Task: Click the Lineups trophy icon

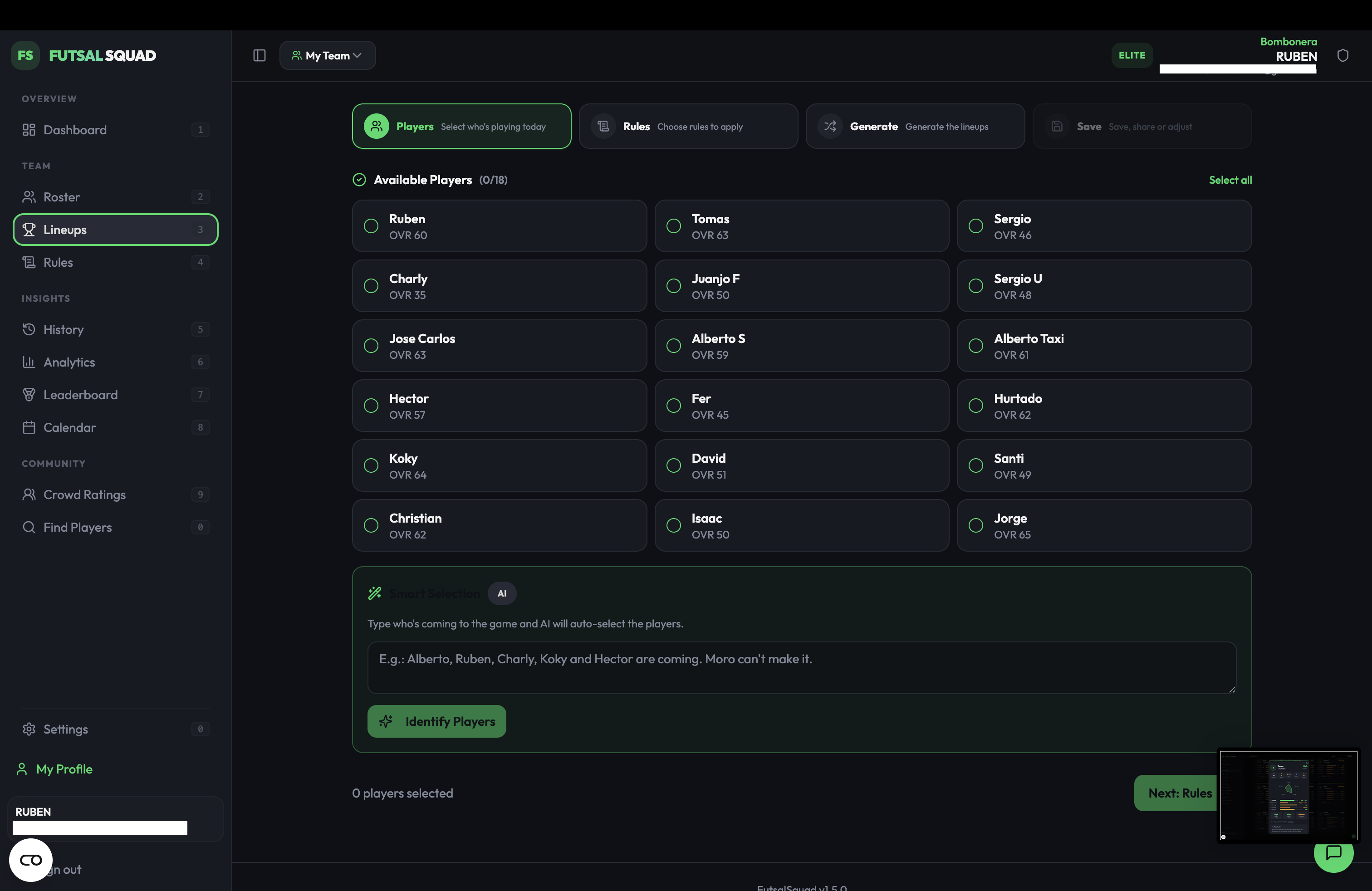Action: point(29,230)
